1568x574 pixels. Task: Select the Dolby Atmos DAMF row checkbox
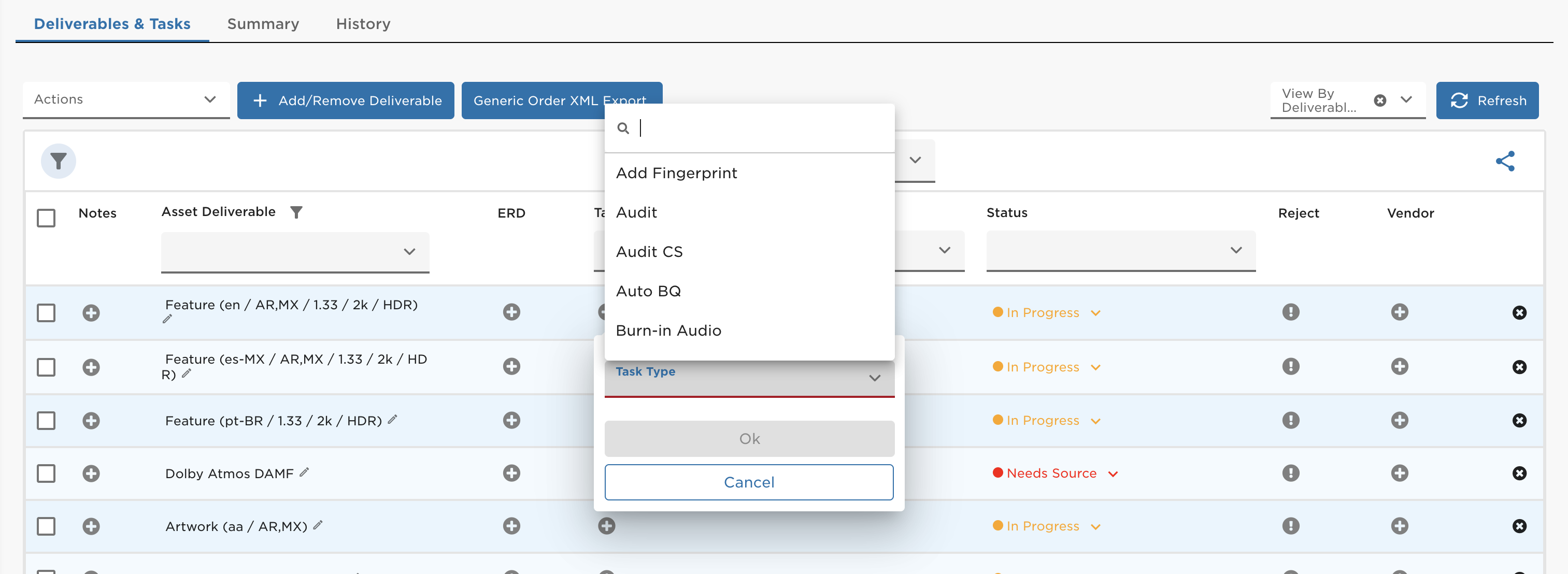(46, 473)
